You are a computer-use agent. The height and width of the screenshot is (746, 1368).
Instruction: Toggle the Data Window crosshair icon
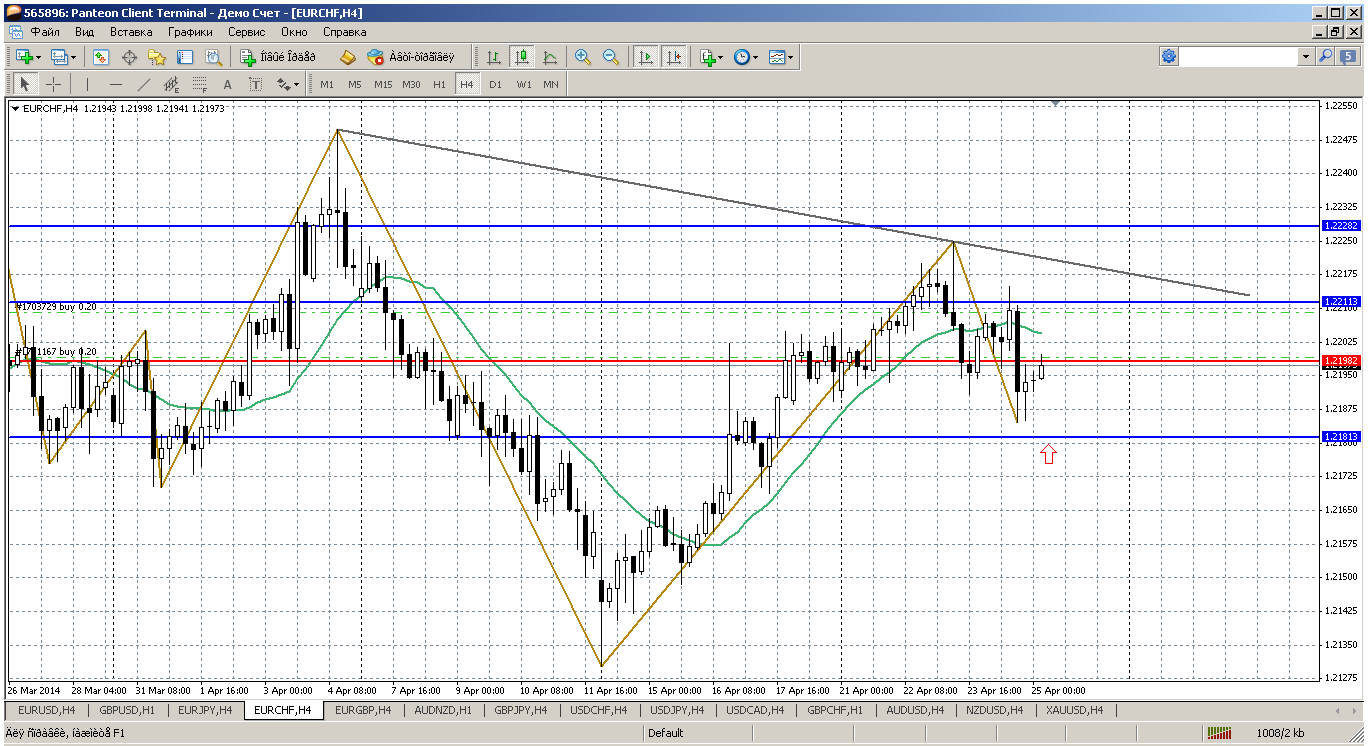click(129, 57)
